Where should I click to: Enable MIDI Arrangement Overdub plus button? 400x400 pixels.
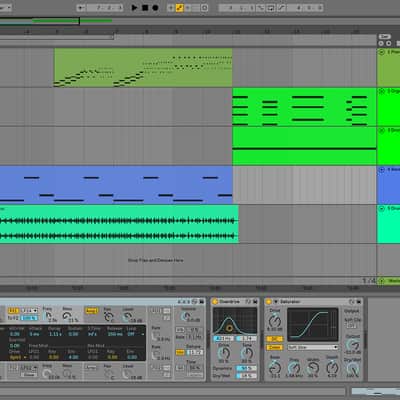(x=171, y=7)
